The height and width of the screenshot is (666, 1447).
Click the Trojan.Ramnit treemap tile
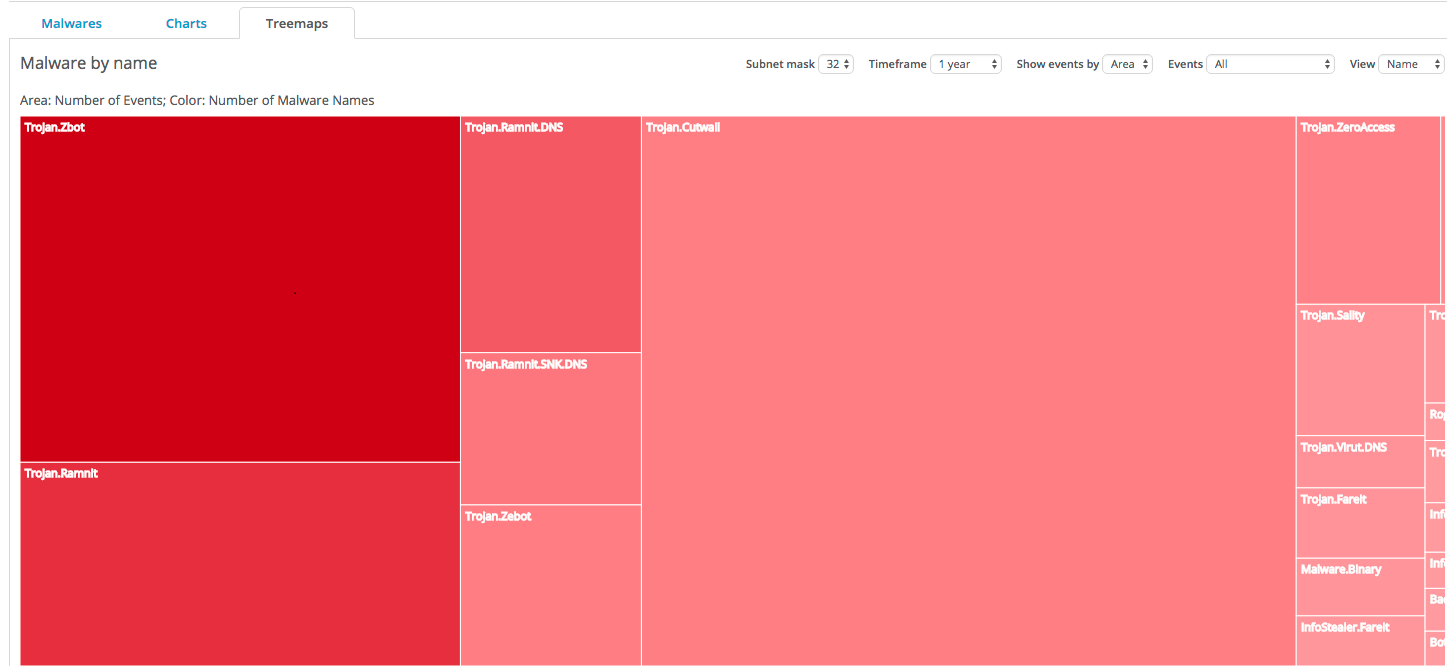(x=240, y=564)
